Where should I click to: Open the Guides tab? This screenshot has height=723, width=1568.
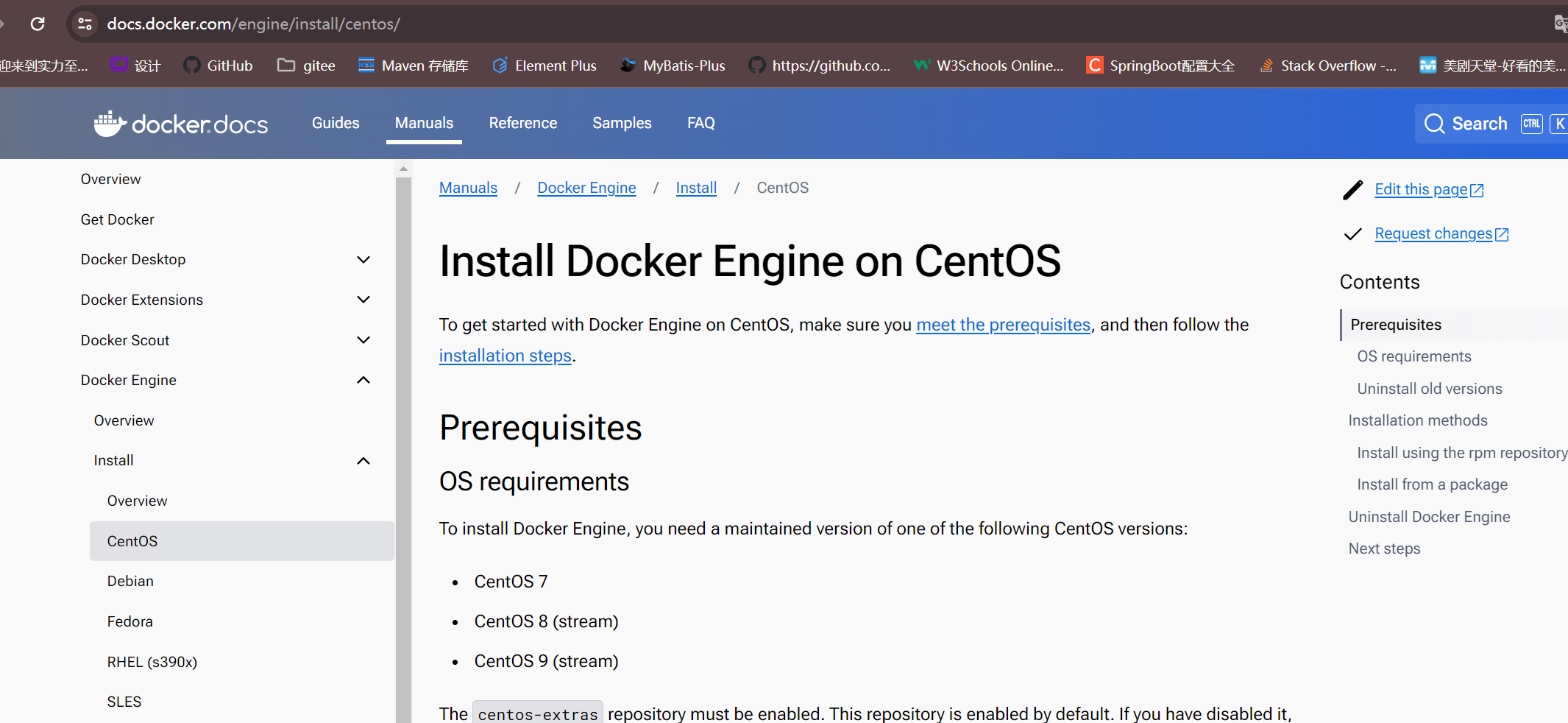[336, 123]
